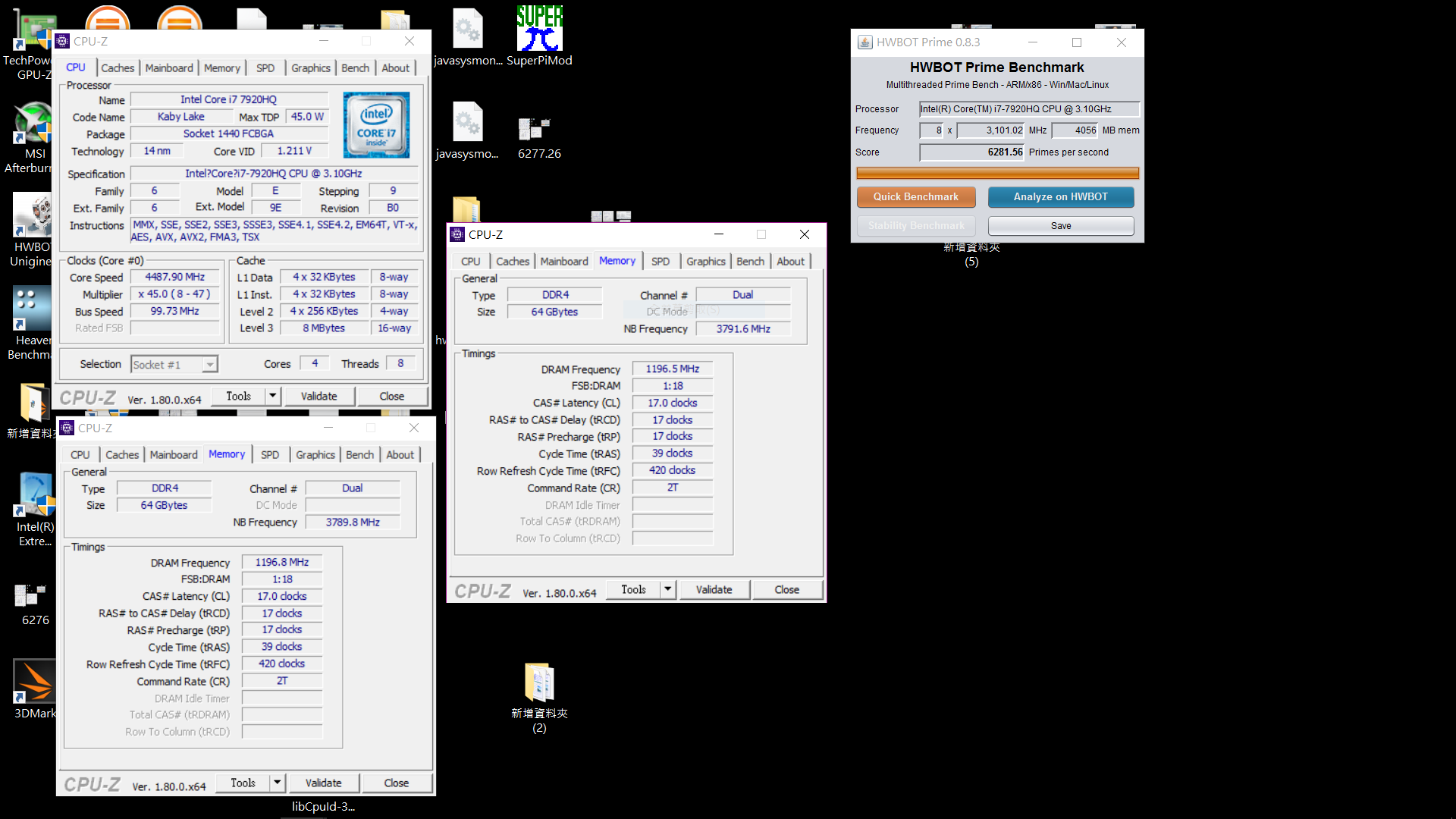Click the Intel Core i7 logo in CPU-Z
This screenshot has width=1456, height=819.
(x=376, y=125)
